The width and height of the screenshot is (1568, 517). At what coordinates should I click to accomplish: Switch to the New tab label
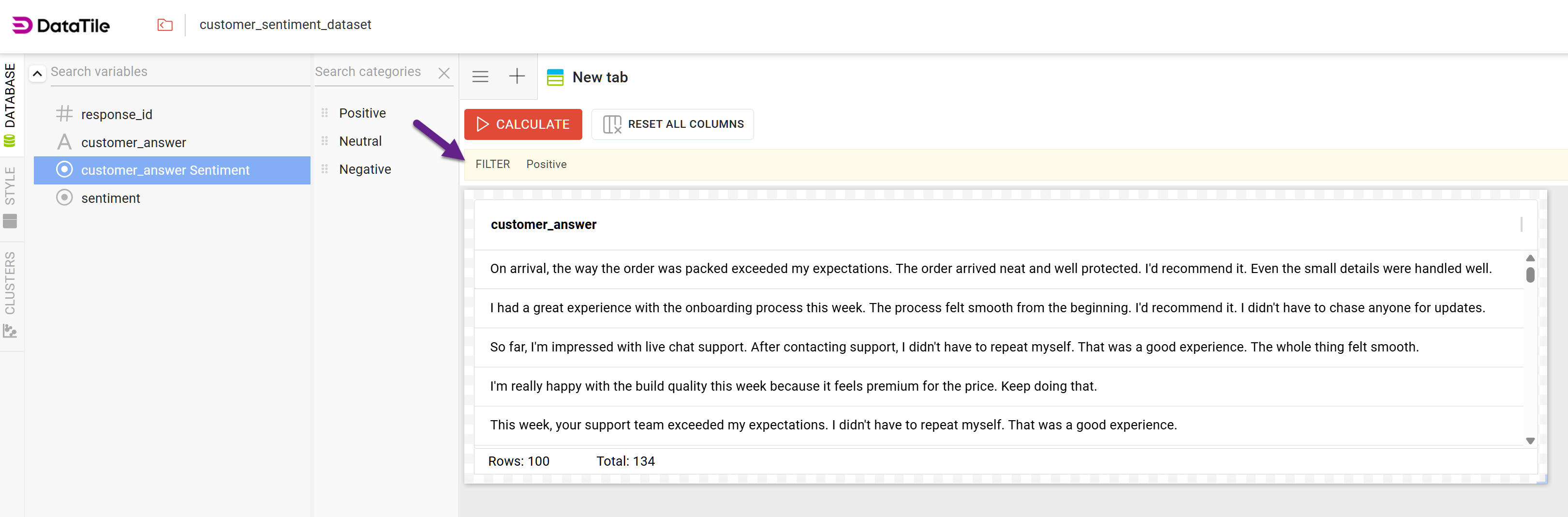[x=600, y=77]
